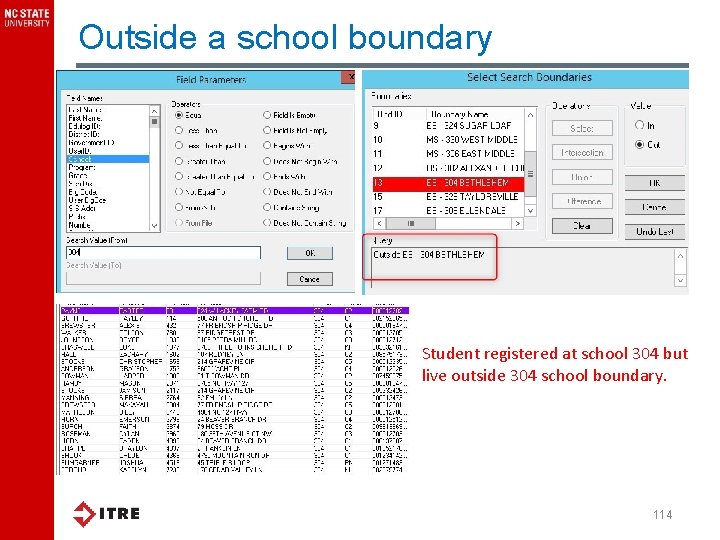Select the Contains String radio button
The image size is (720, 540).
click(267, 208)
